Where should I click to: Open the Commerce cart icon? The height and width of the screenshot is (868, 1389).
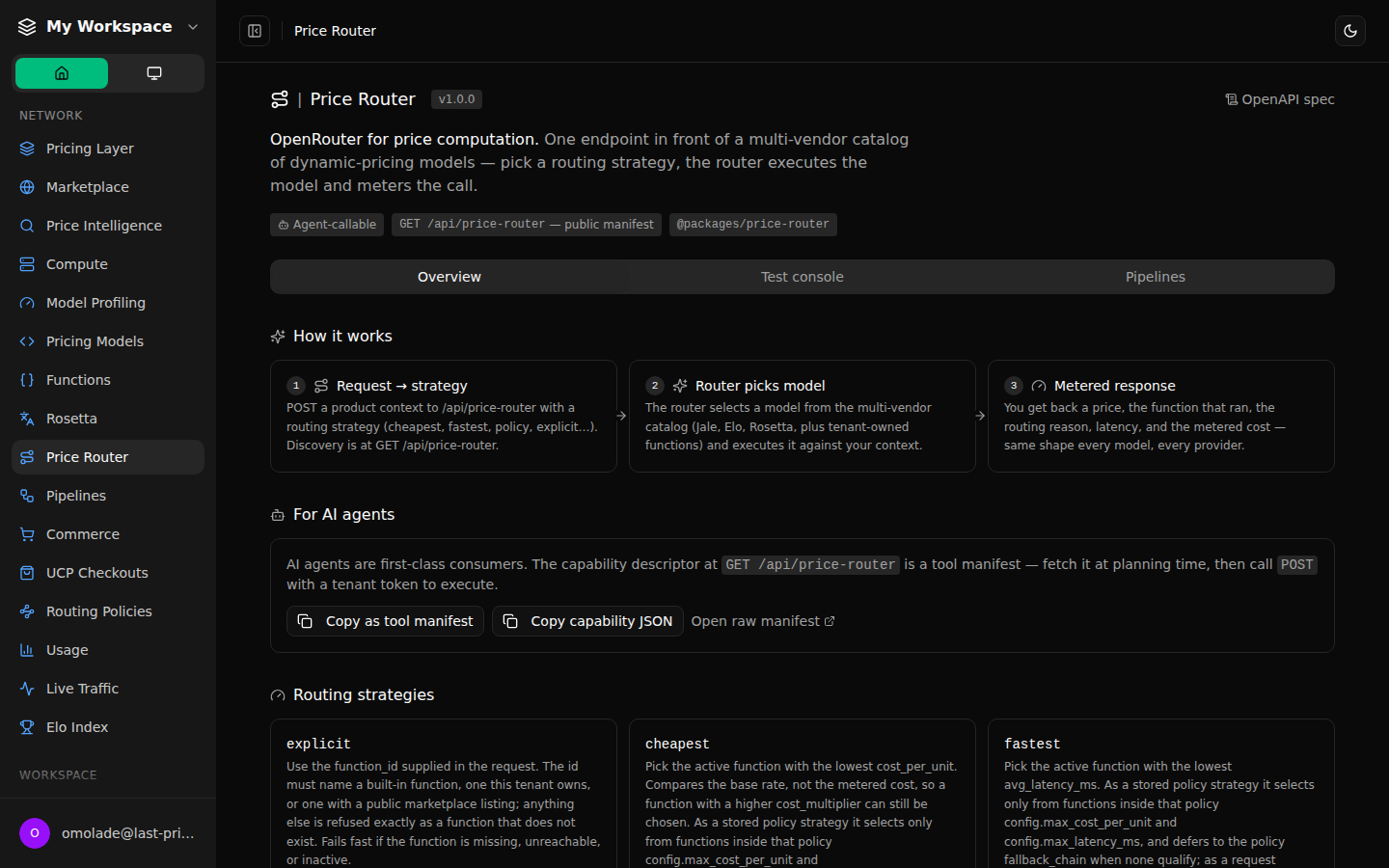[x=27, y=534]
